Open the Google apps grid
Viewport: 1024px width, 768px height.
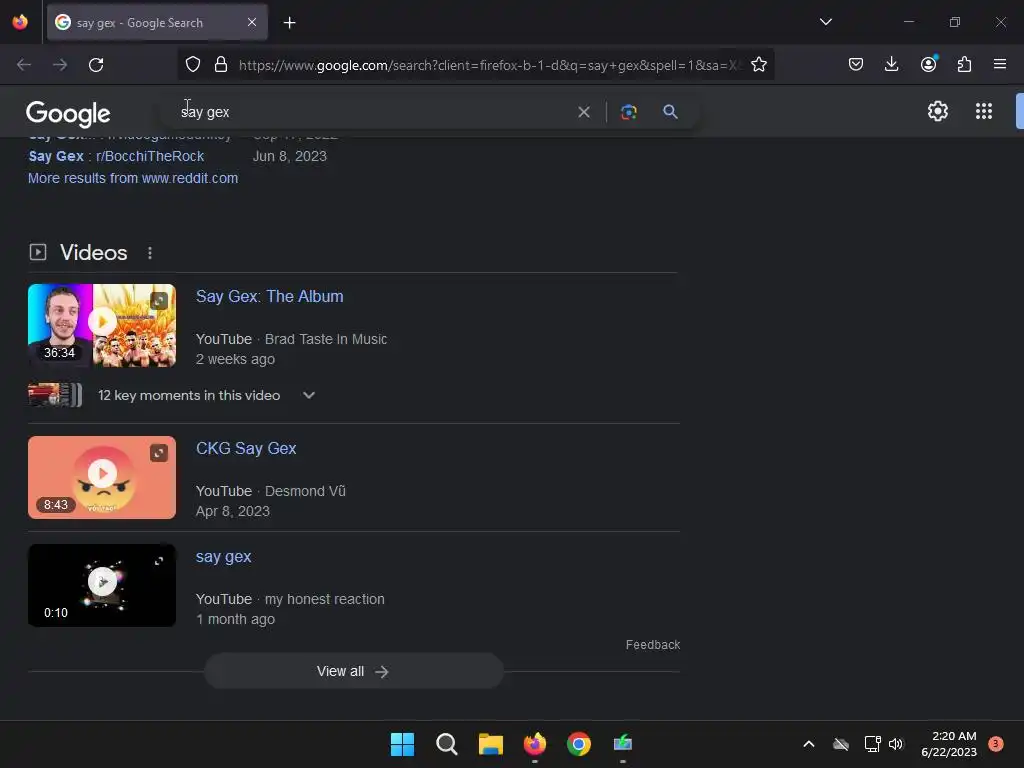click(x=984, y=111)
